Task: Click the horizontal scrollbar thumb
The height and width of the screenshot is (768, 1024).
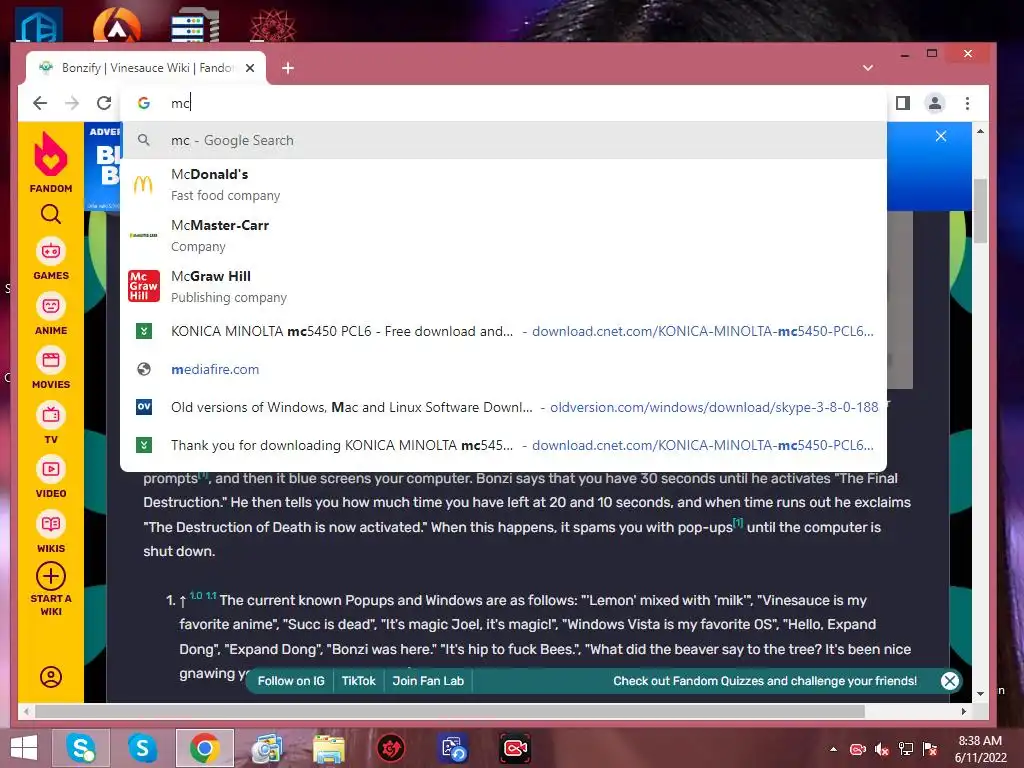Action: pyautogui.click(x=450, y=711)
